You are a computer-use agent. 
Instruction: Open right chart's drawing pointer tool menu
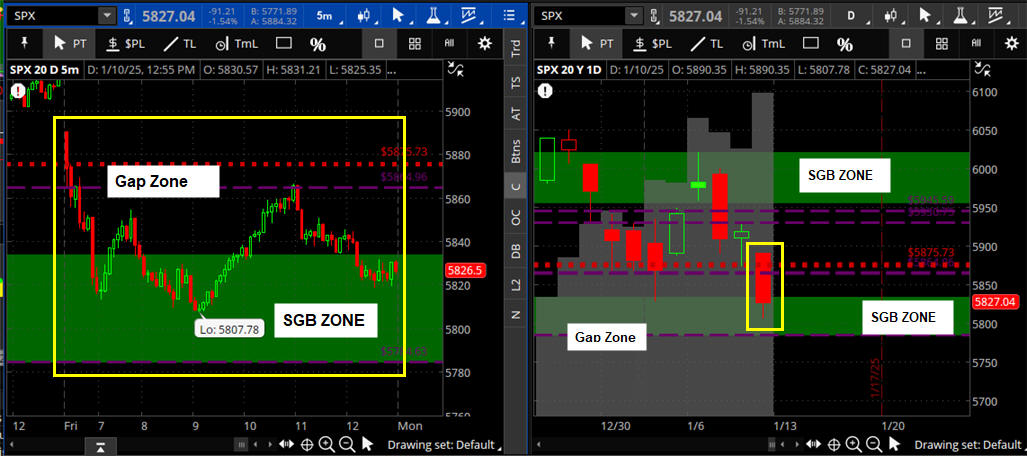coord(925,15)
